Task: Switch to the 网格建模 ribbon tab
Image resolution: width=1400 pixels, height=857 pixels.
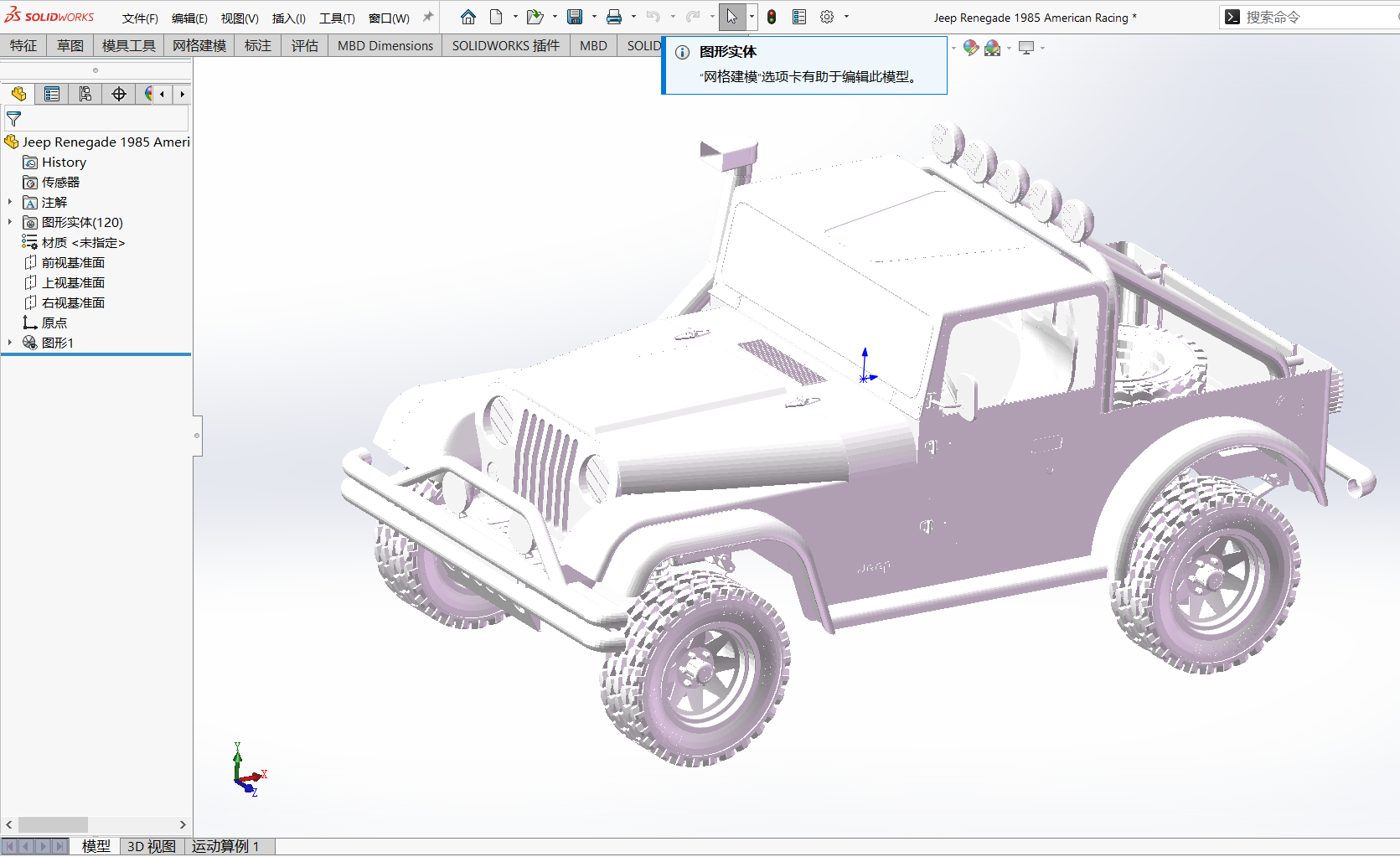Action: click(x=199, y=45)
